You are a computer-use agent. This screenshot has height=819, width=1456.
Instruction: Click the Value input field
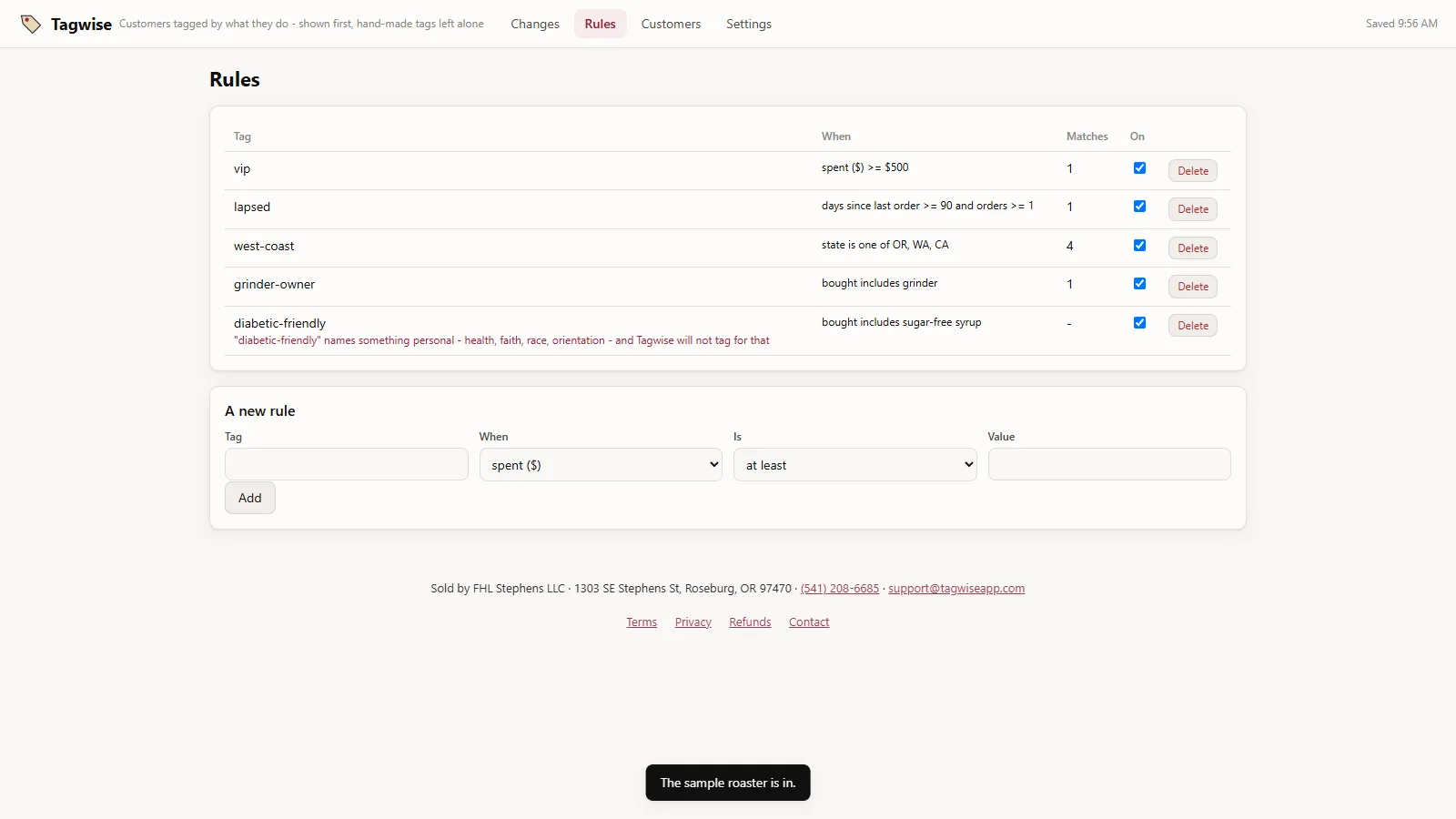[x=1109, y=464]
